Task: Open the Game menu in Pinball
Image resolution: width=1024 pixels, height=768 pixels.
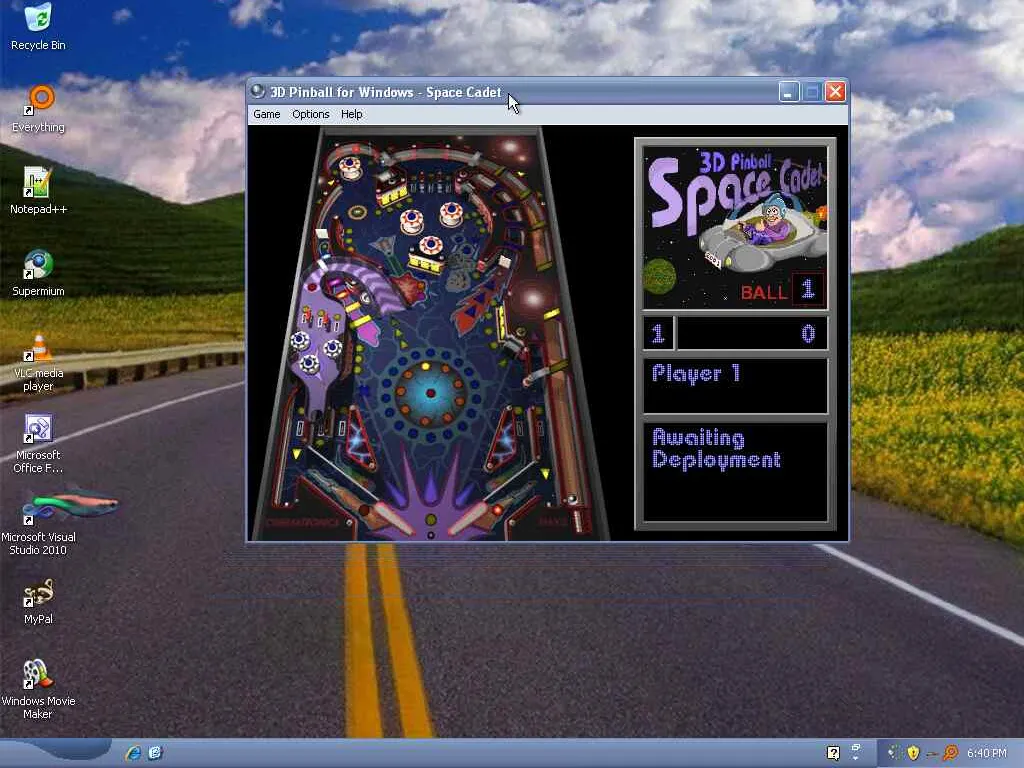Action: (x=266, y=114)
